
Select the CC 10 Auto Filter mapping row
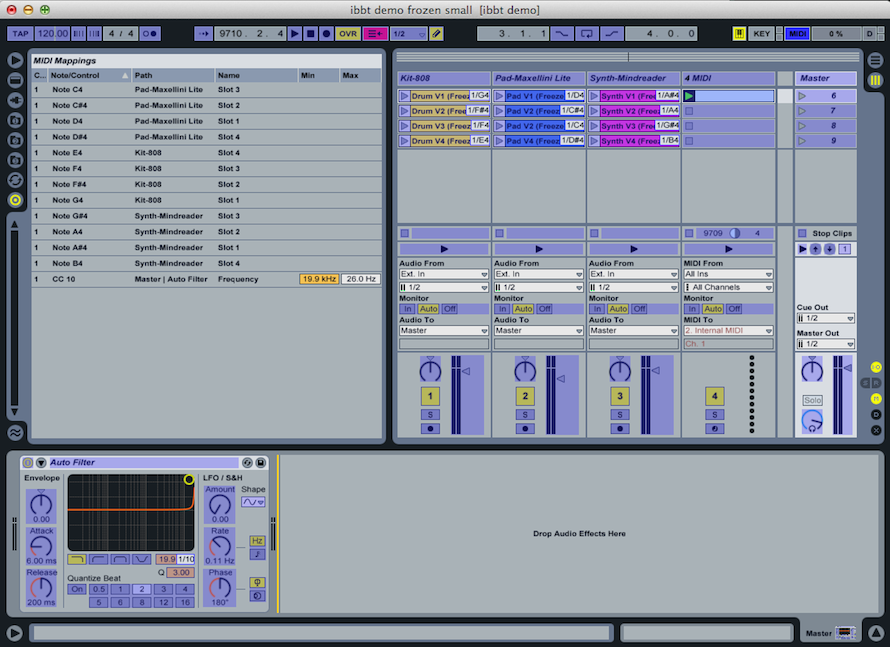(150, 279)
